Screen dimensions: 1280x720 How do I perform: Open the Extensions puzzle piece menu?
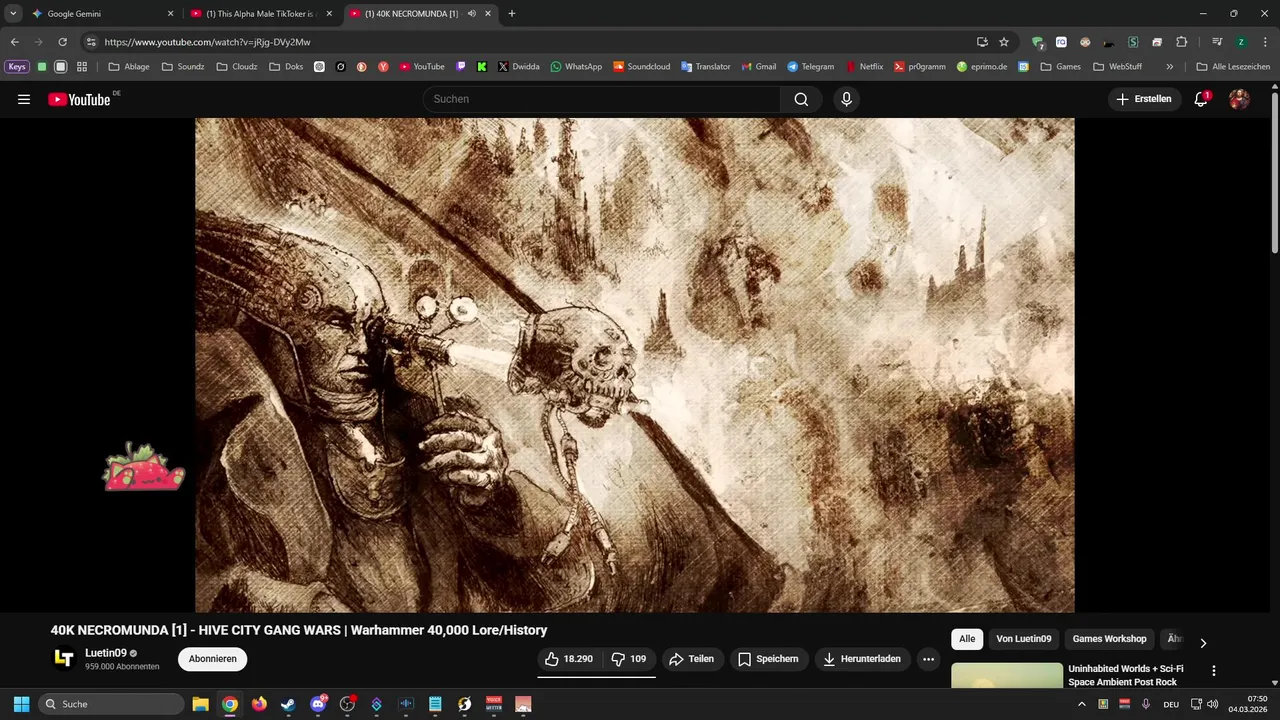[1181, 42]
